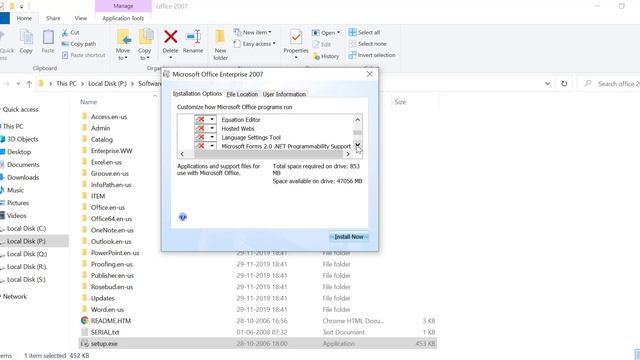The image size is (640, 360).
Task: Click the blue help icon in Office dialog
Action: click(x=182, y=217)
